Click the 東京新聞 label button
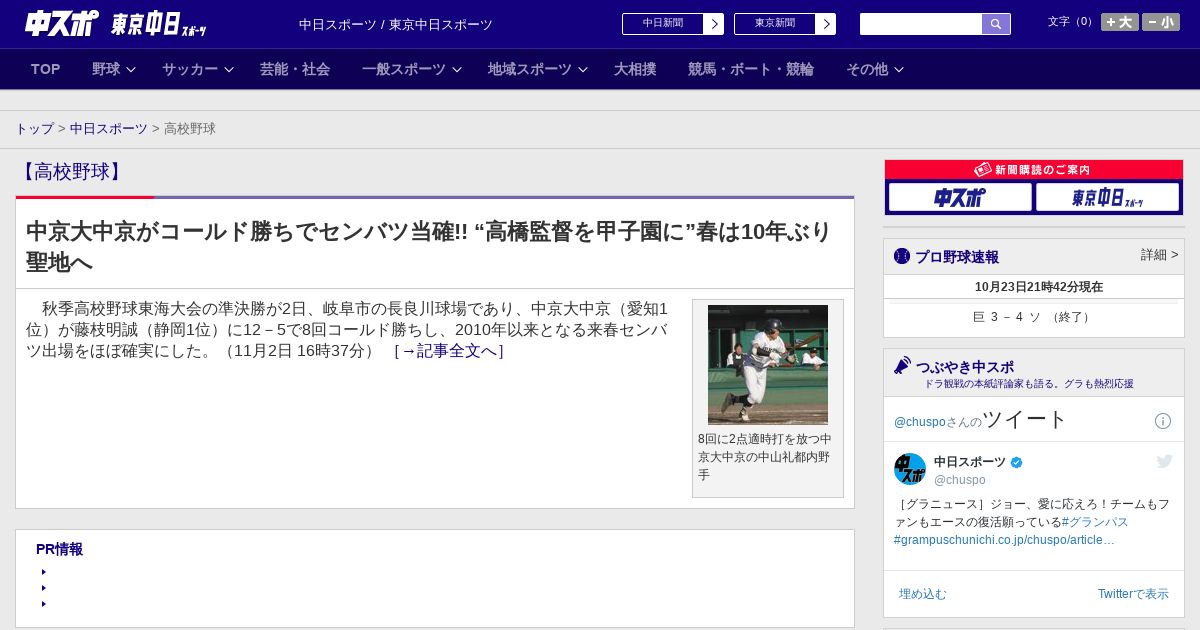The width and height of the screenshot is (1200, 630). [775, 24]
